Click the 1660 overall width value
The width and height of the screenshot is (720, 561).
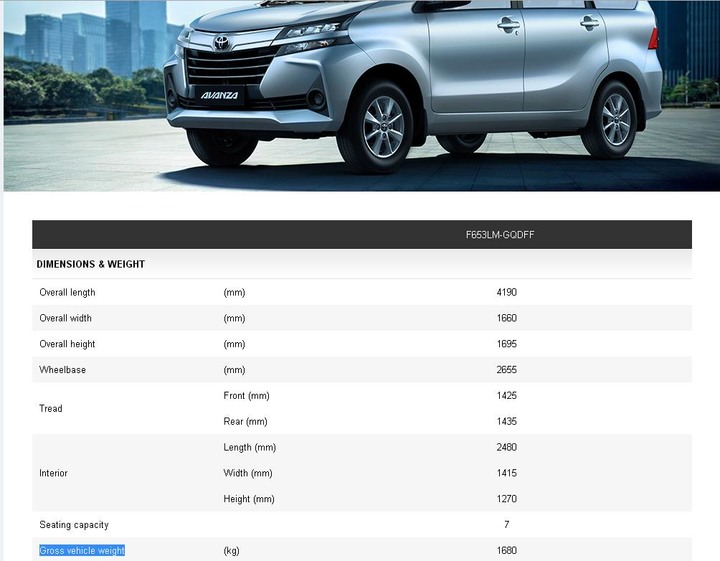click(x=506, y=318)
